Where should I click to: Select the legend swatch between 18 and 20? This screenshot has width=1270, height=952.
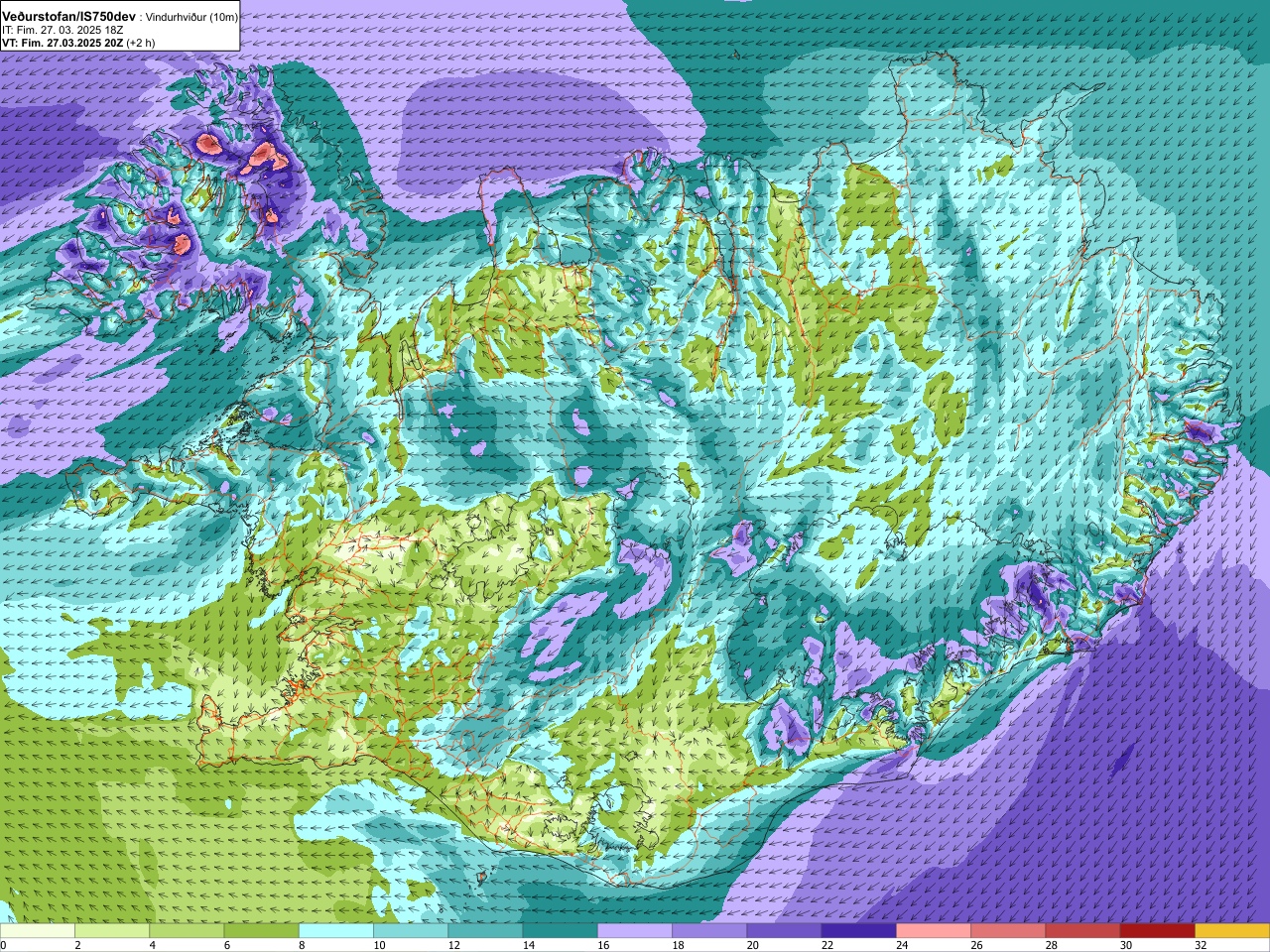(x=709, y=931)
